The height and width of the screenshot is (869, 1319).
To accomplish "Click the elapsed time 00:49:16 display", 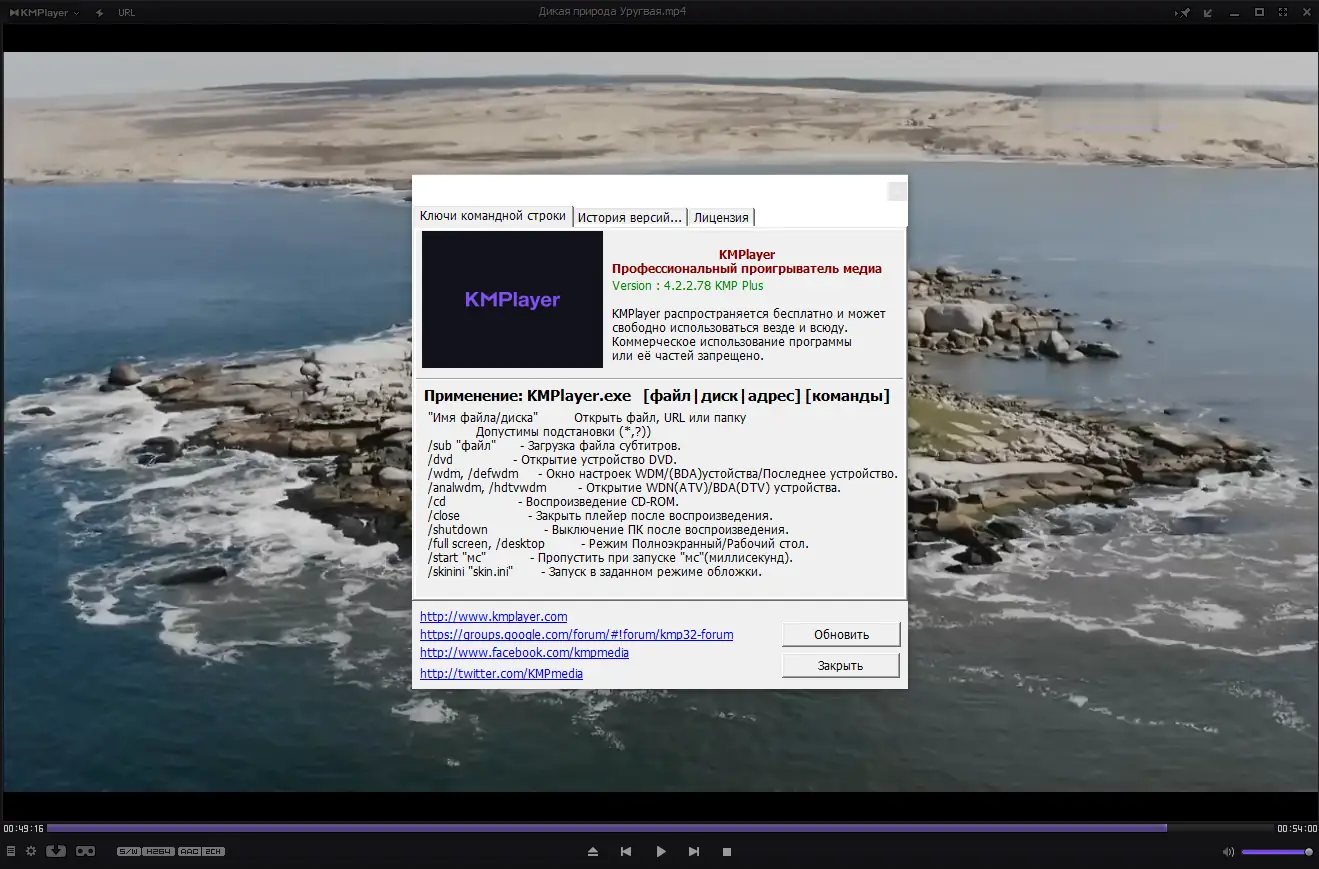I will coord(23,828).
